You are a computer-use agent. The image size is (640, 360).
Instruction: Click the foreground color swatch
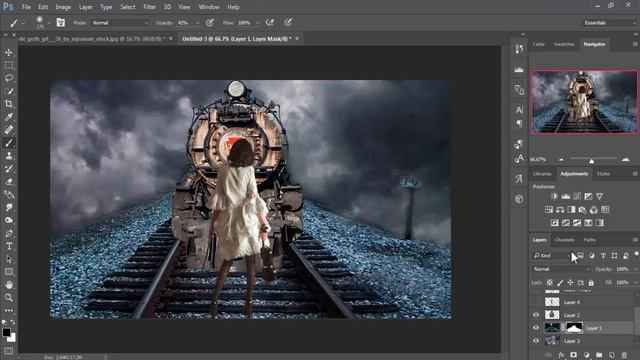tap(6, 332)
